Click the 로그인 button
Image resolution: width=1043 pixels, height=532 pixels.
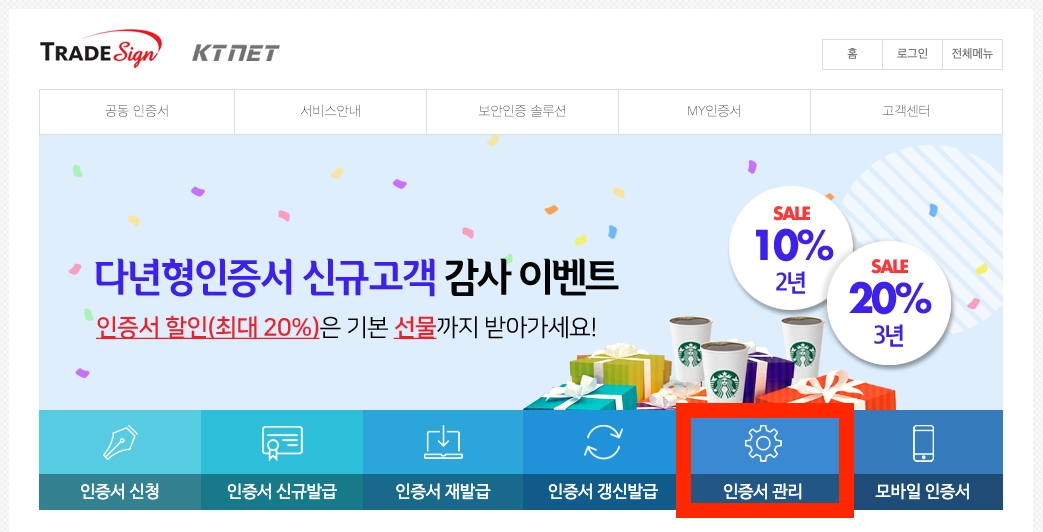(912, 55)
